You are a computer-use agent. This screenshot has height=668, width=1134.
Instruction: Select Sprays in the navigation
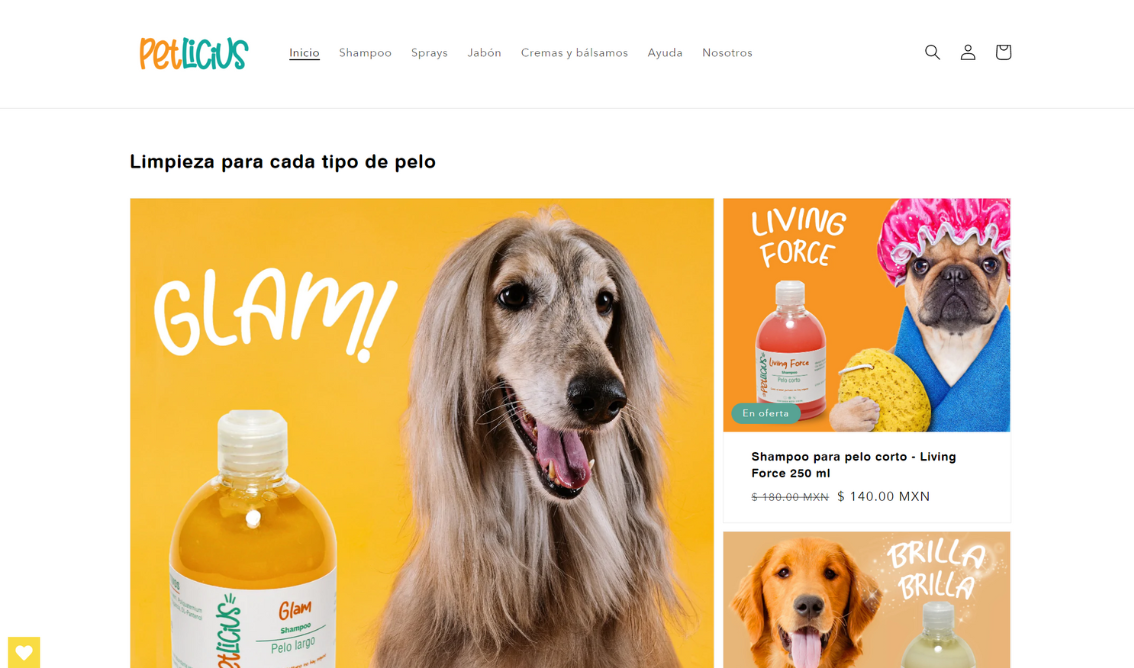coord(430,53)
